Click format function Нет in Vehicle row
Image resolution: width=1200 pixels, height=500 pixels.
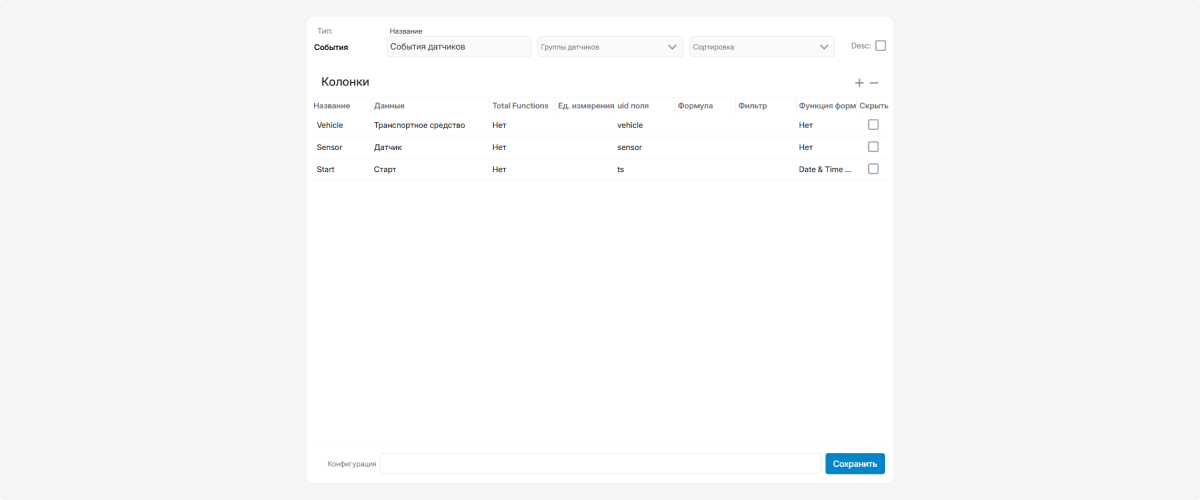[805, 125]
